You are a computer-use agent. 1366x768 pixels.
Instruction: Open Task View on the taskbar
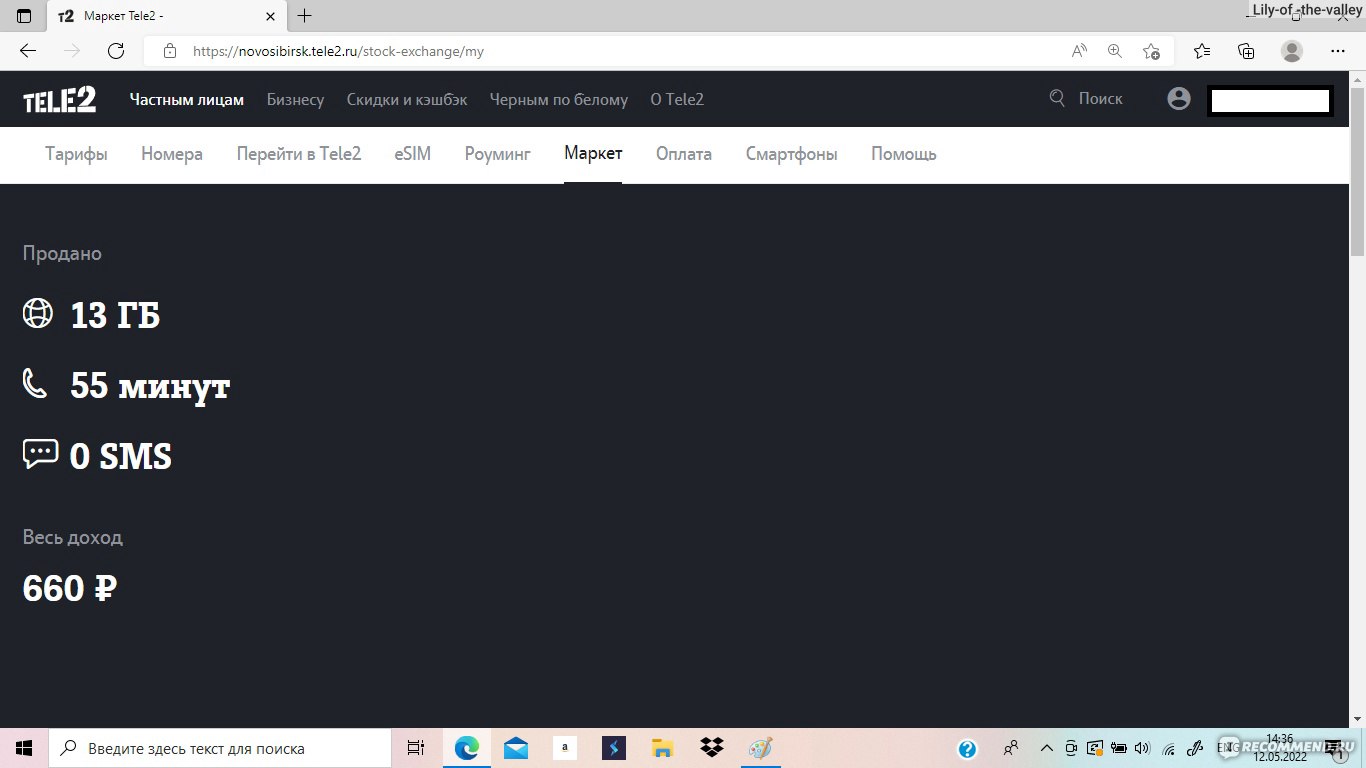[x=416, y=748]
